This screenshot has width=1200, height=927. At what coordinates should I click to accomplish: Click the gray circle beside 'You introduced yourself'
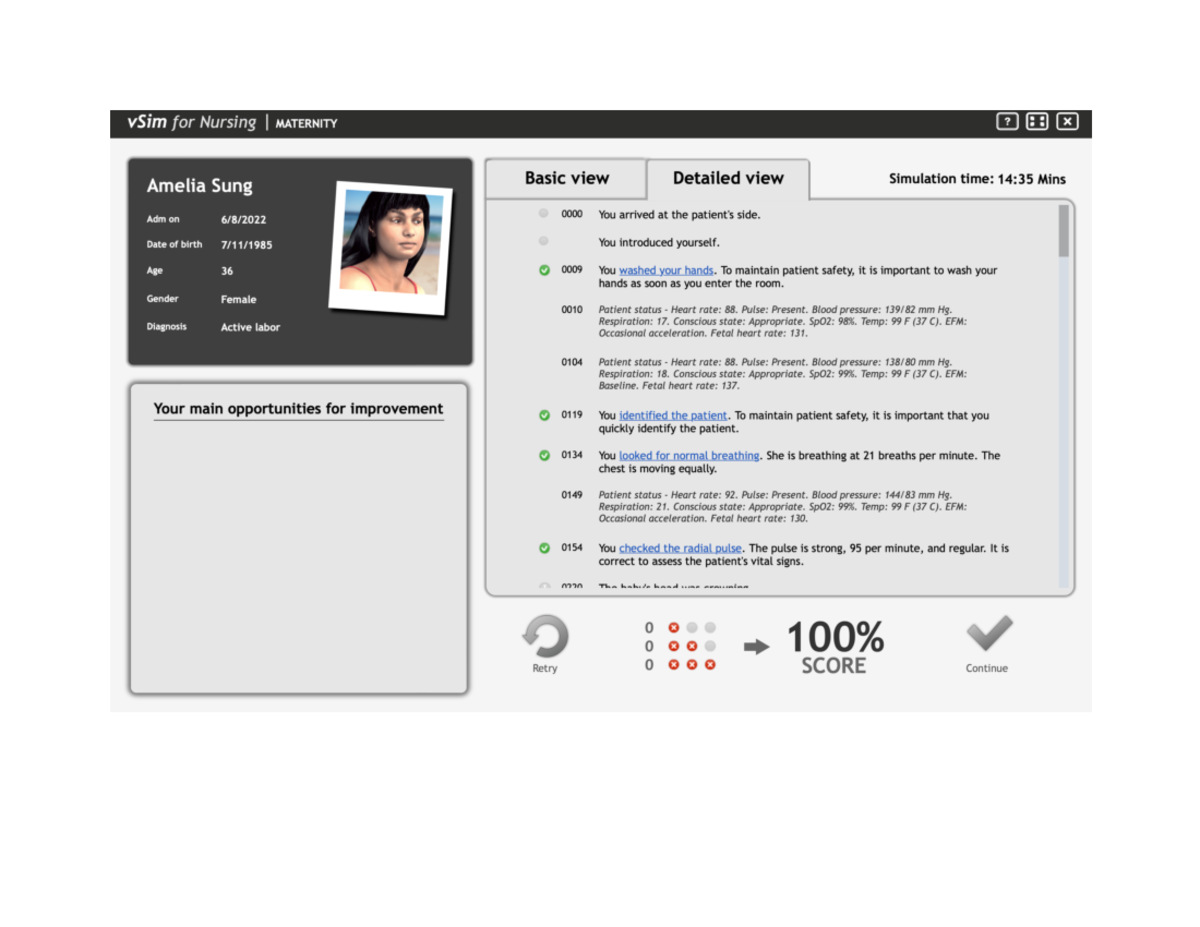click(542, 240)
